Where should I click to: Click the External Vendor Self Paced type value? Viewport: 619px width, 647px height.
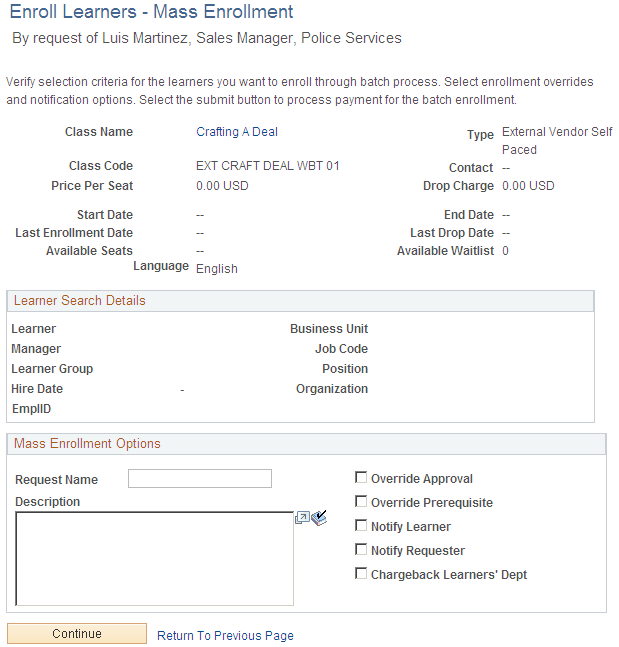(x=557, y=141)
